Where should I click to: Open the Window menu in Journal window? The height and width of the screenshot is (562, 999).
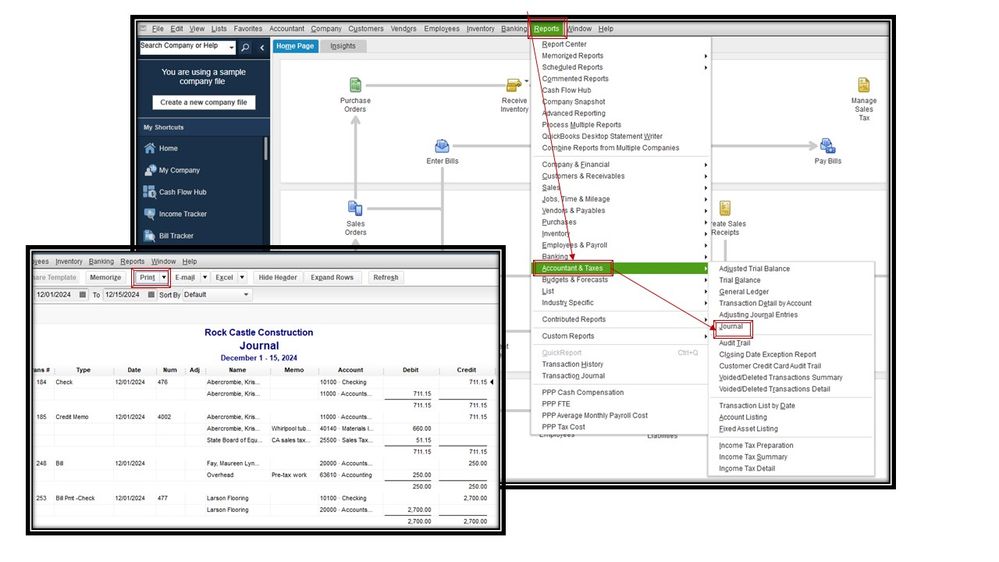pyautogui.click(x=163, y=261)
